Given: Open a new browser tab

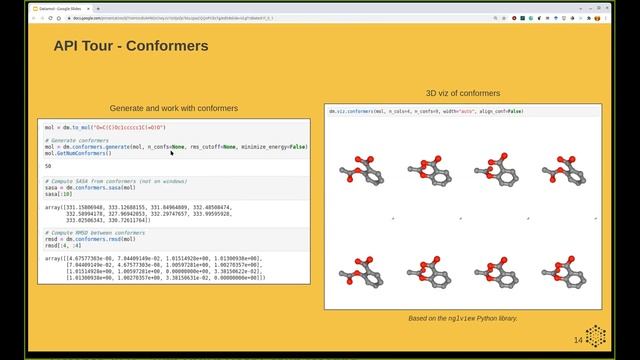Looking at the screenshot, I should point(98,9).
